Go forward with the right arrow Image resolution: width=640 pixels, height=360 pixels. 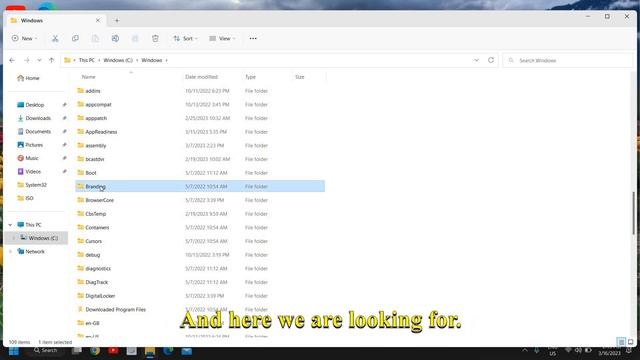click(x=27, y=60)
